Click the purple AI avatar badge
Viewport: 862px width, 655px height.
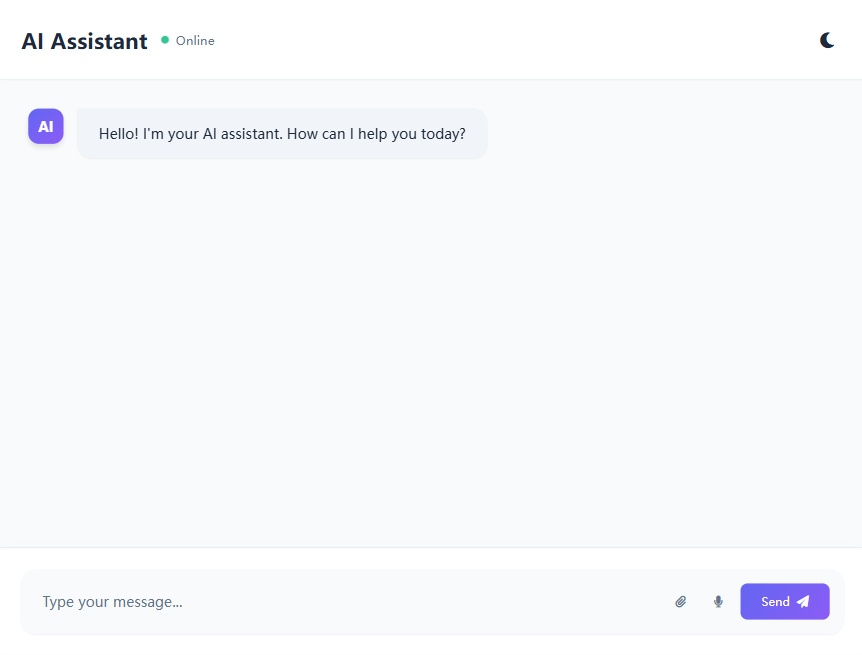[46, 127]
